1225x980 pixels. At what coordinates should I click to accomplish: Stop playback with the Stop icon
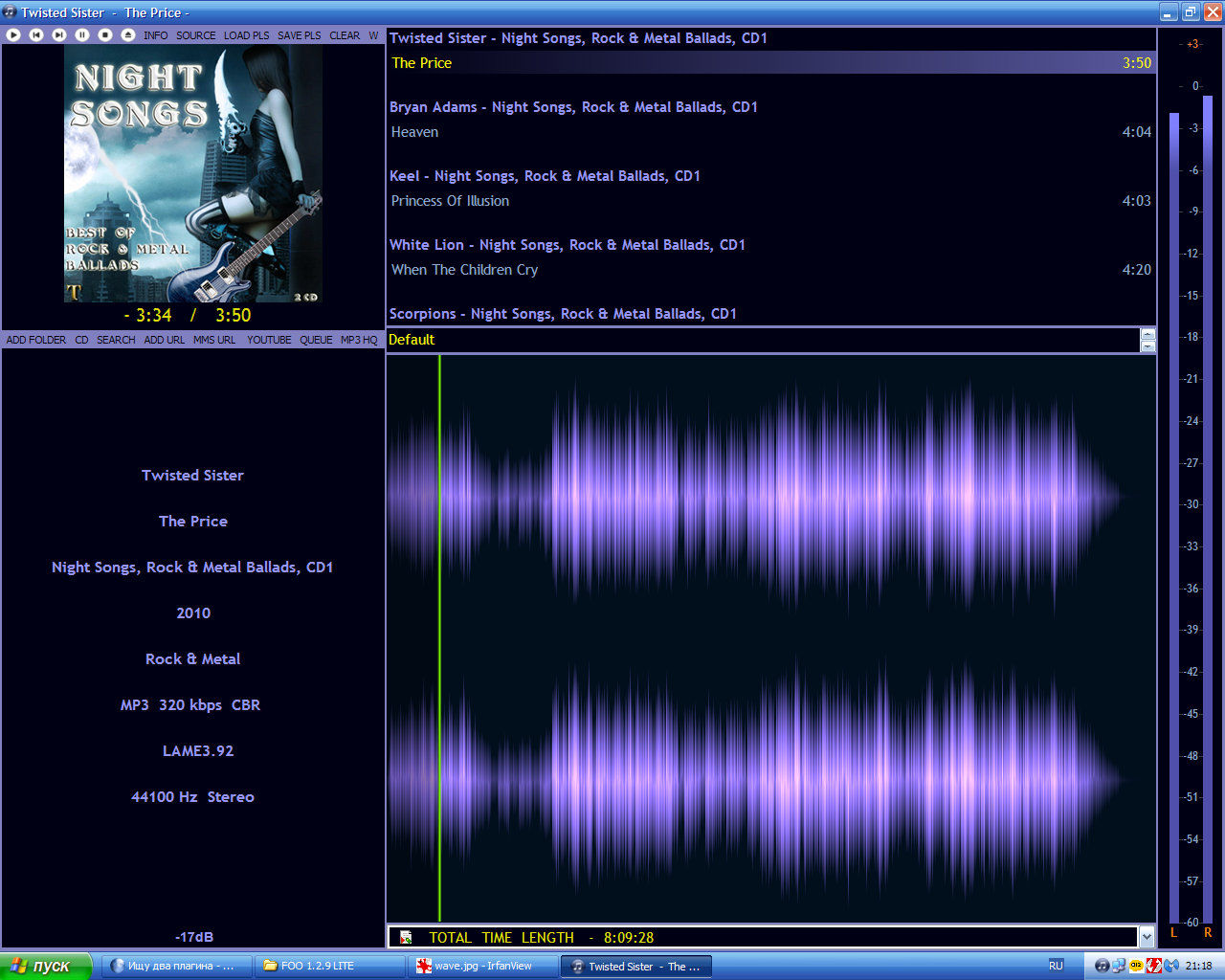105,35
